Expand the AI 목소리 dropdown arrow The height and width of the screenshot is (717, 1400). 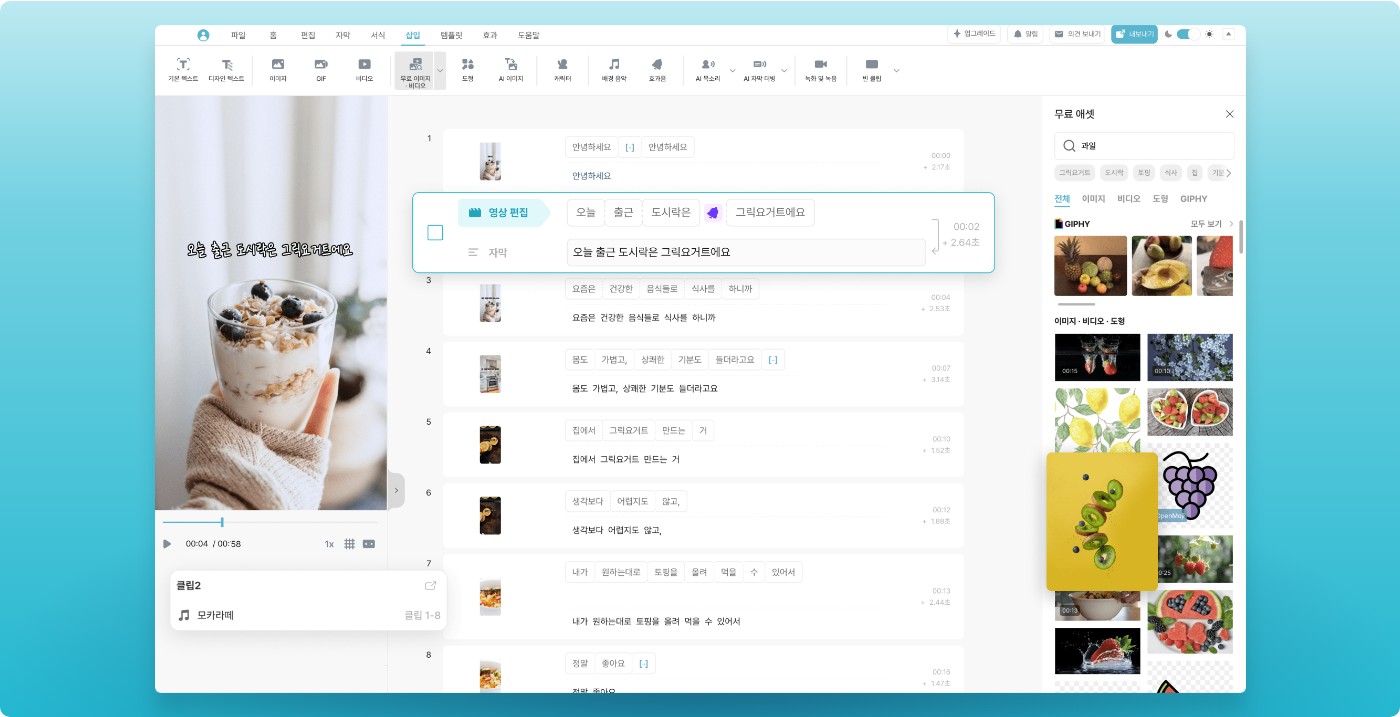click(732, 71)
